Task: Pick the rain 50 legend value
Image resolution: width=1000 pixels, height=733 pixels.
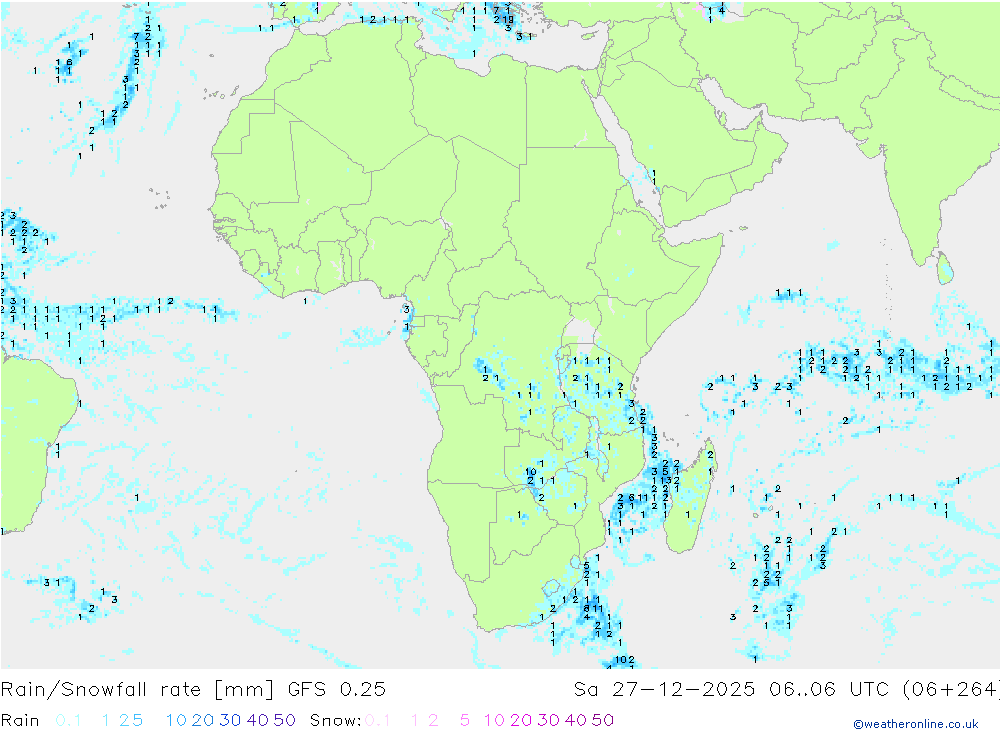Action: (x=284, y=720)
